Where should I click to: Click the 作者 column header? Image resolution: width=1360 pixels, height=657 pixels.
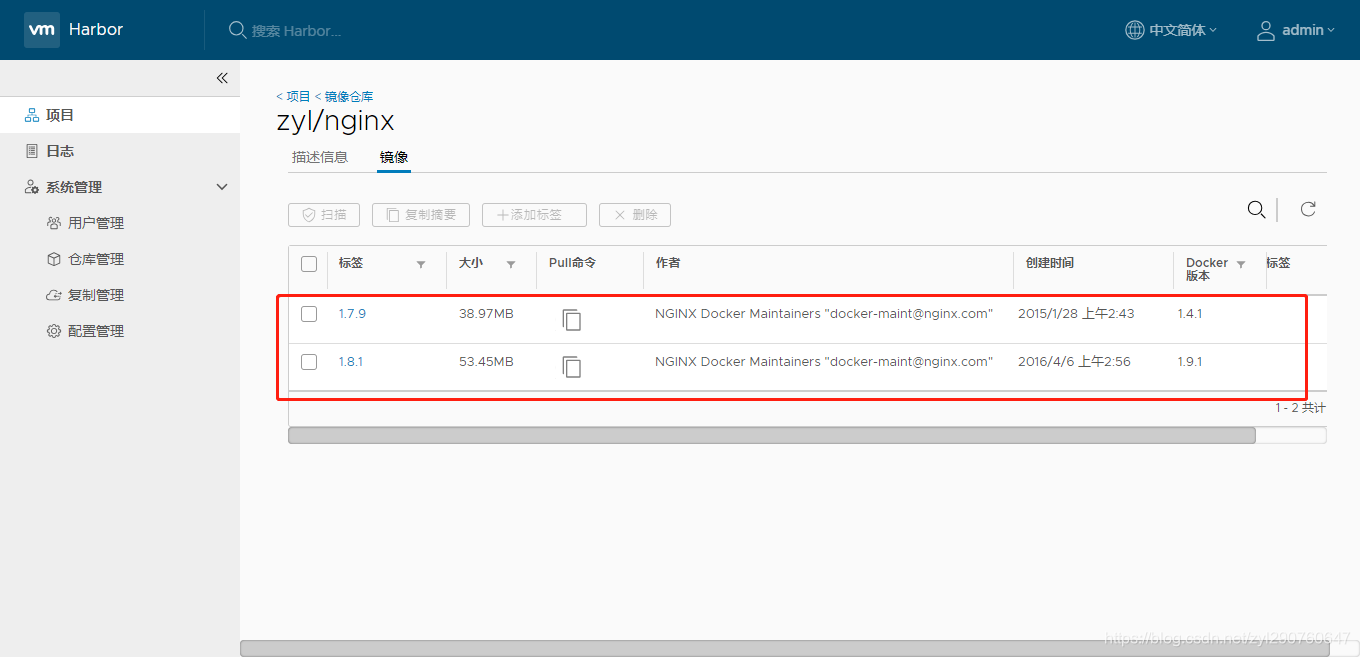click(668, 262)
